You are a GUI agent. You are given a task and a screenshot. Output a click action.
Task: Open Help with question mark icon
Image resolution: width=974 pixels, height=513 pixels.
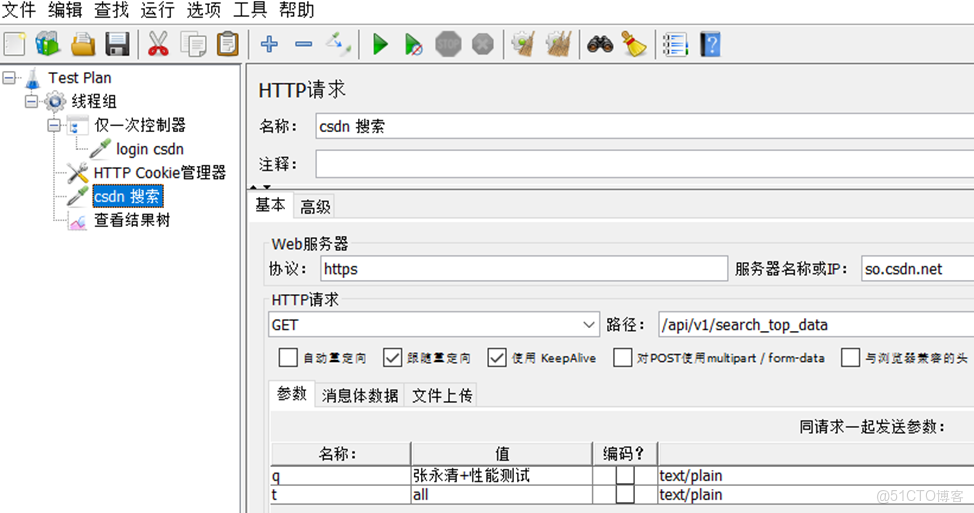(x=710, y=44)
